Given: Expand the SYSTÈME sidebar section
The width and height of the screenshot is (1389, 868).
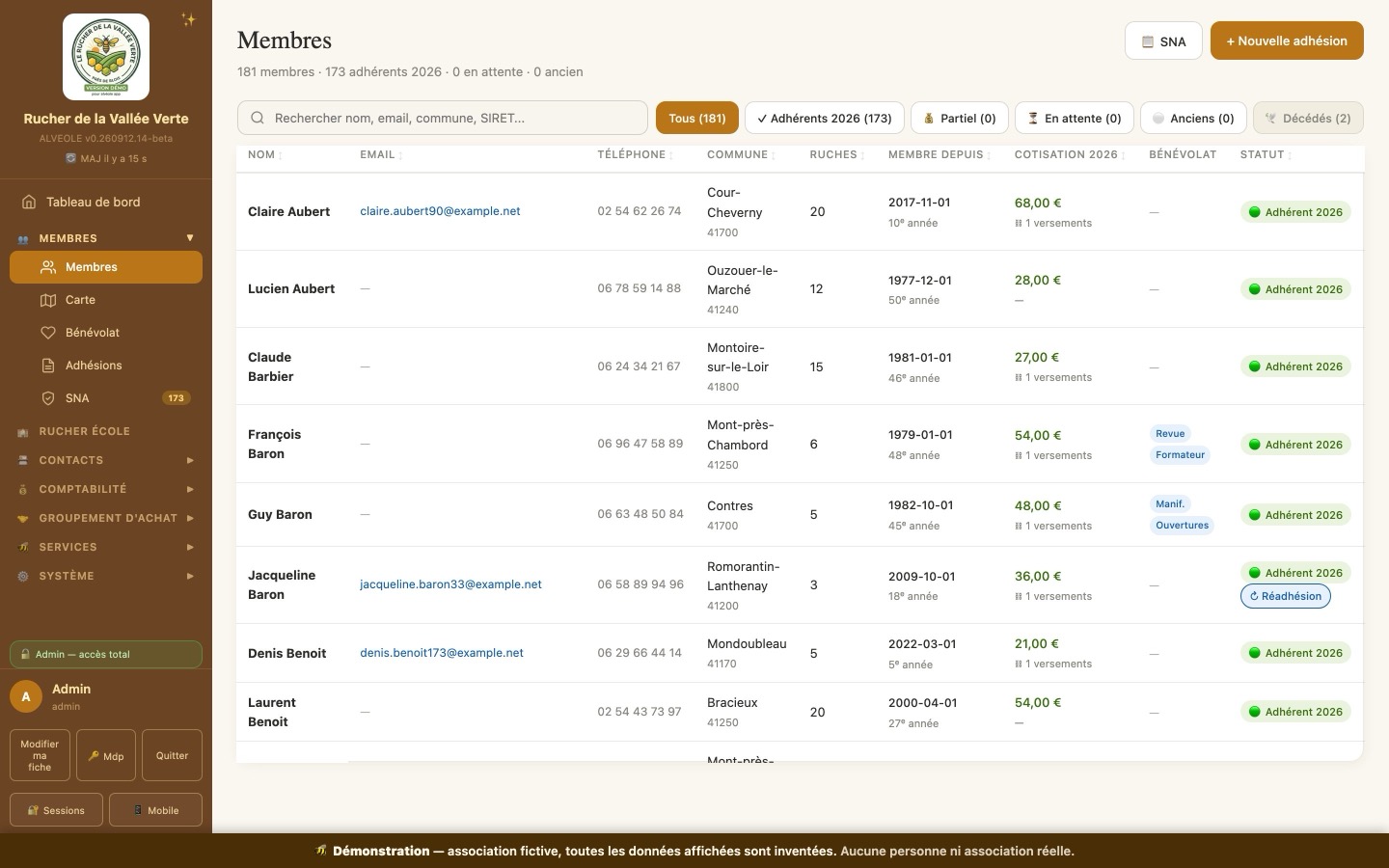Looking at the screenshot, I should point(106,576).
